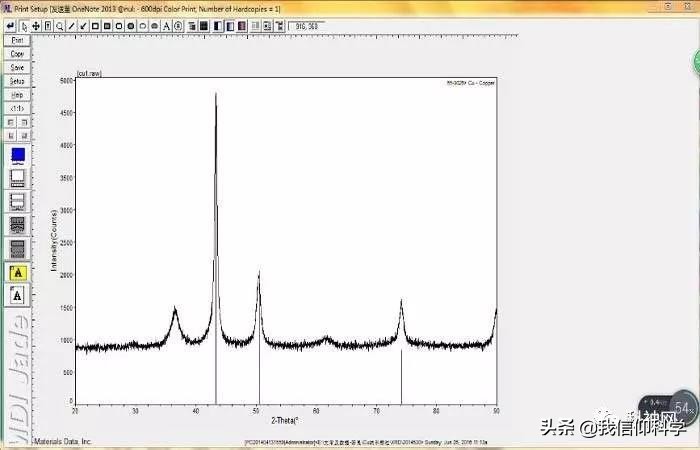Click the Cu - Copper phase legend

tap(471, 83)
